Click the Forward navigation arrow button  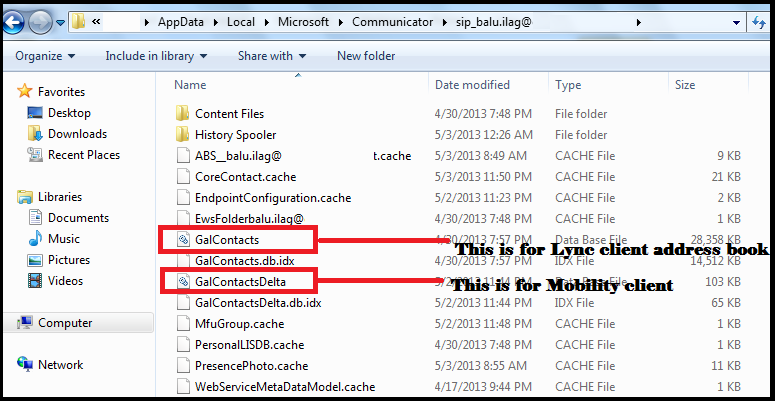pyautogui.click(x=41, y=22)
